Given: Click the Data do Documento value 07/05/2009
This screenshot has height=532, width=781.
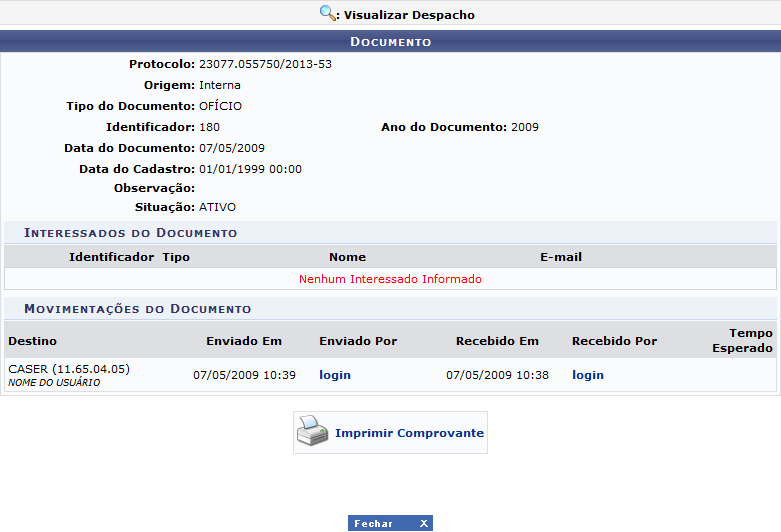Looking at the screenshot, I should 232,148.
